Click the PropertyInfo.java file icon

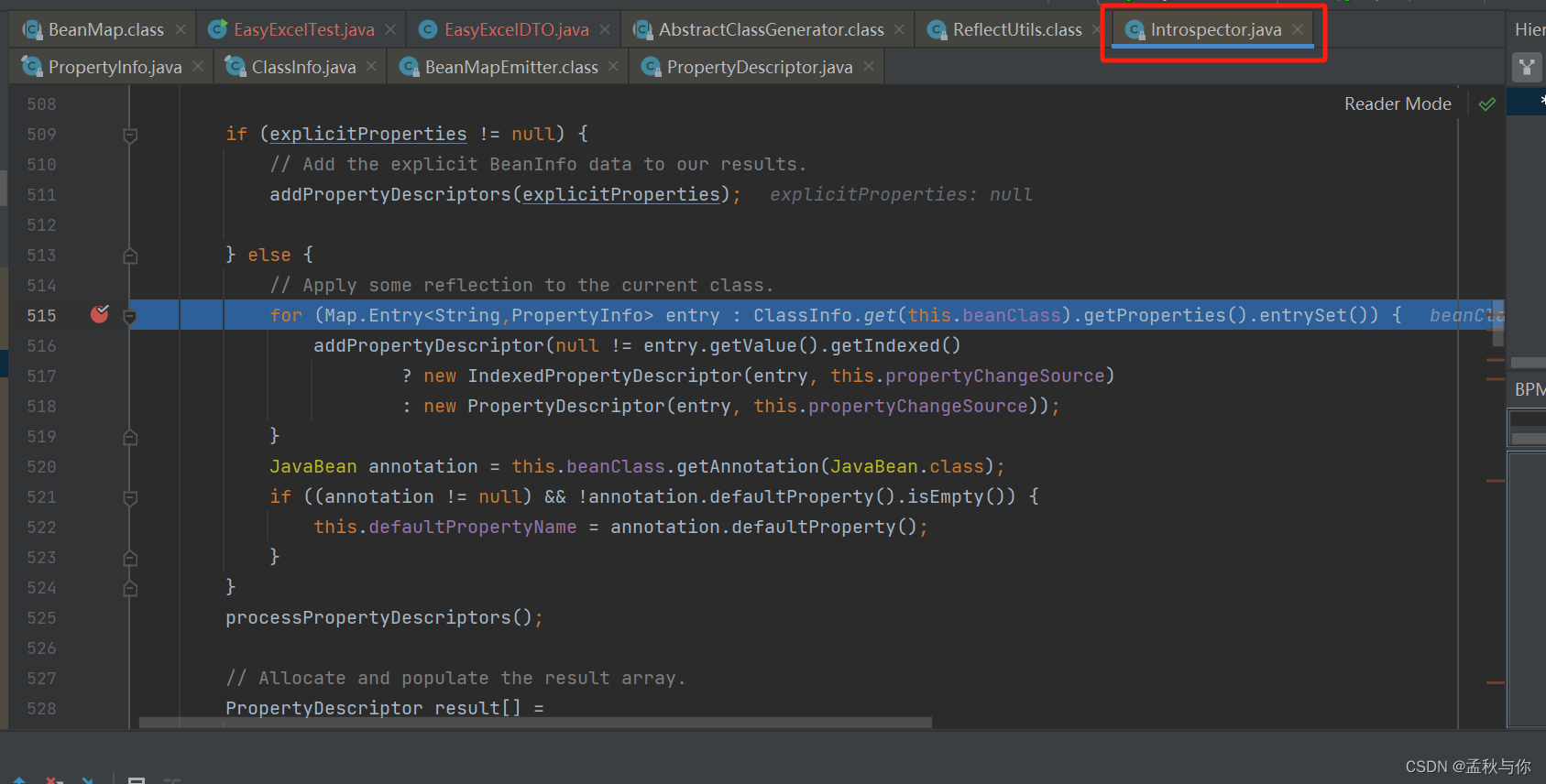[32, 67]
